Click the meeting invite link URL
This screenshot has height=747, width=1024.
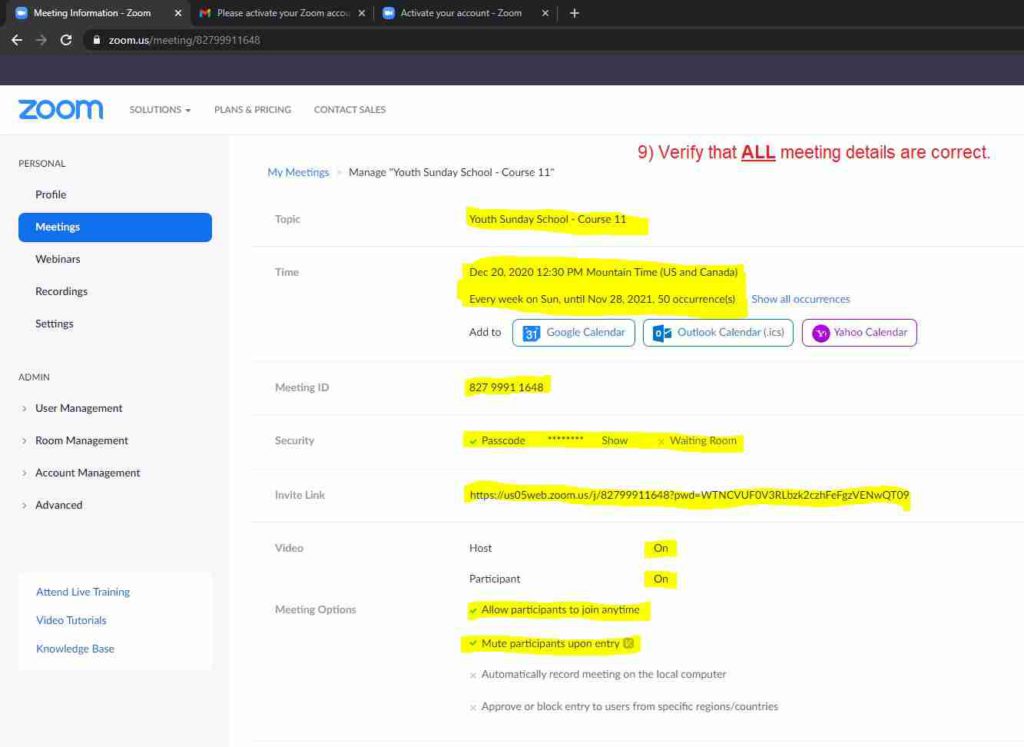coord(689,495)
